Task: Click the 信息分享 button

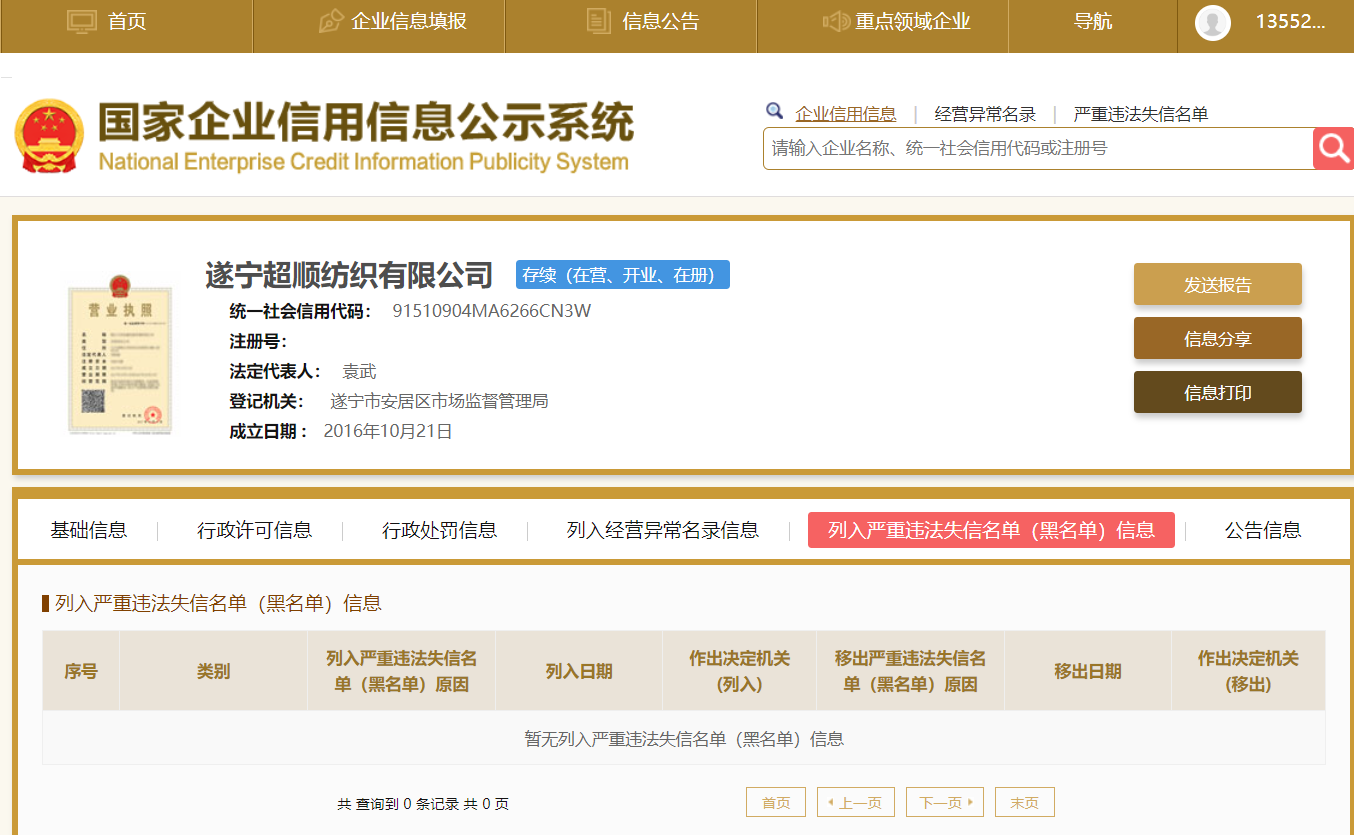Action: (x=1218, y=338)
